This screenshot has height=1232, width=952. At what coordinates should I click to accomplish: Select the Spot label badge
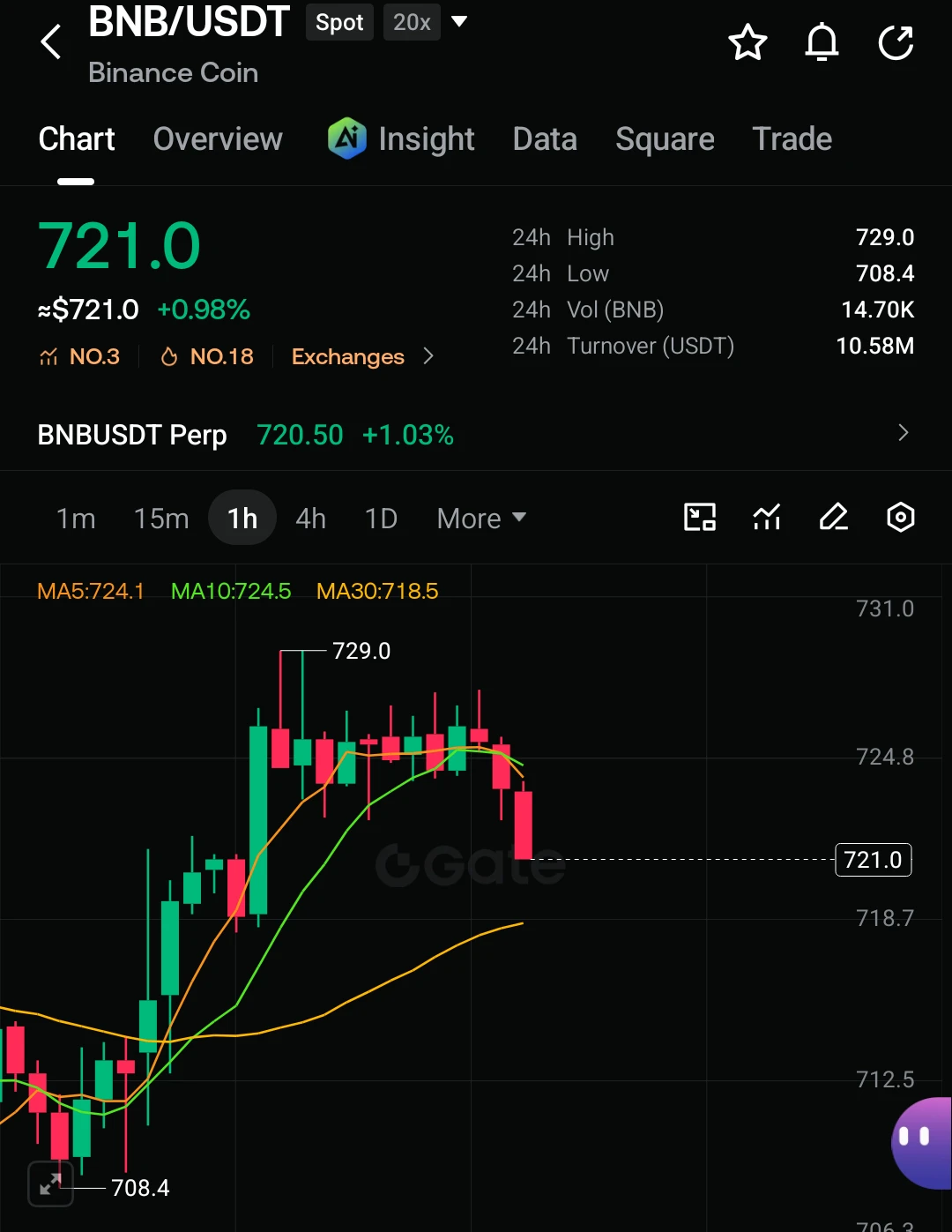click(x=339, y=22)
